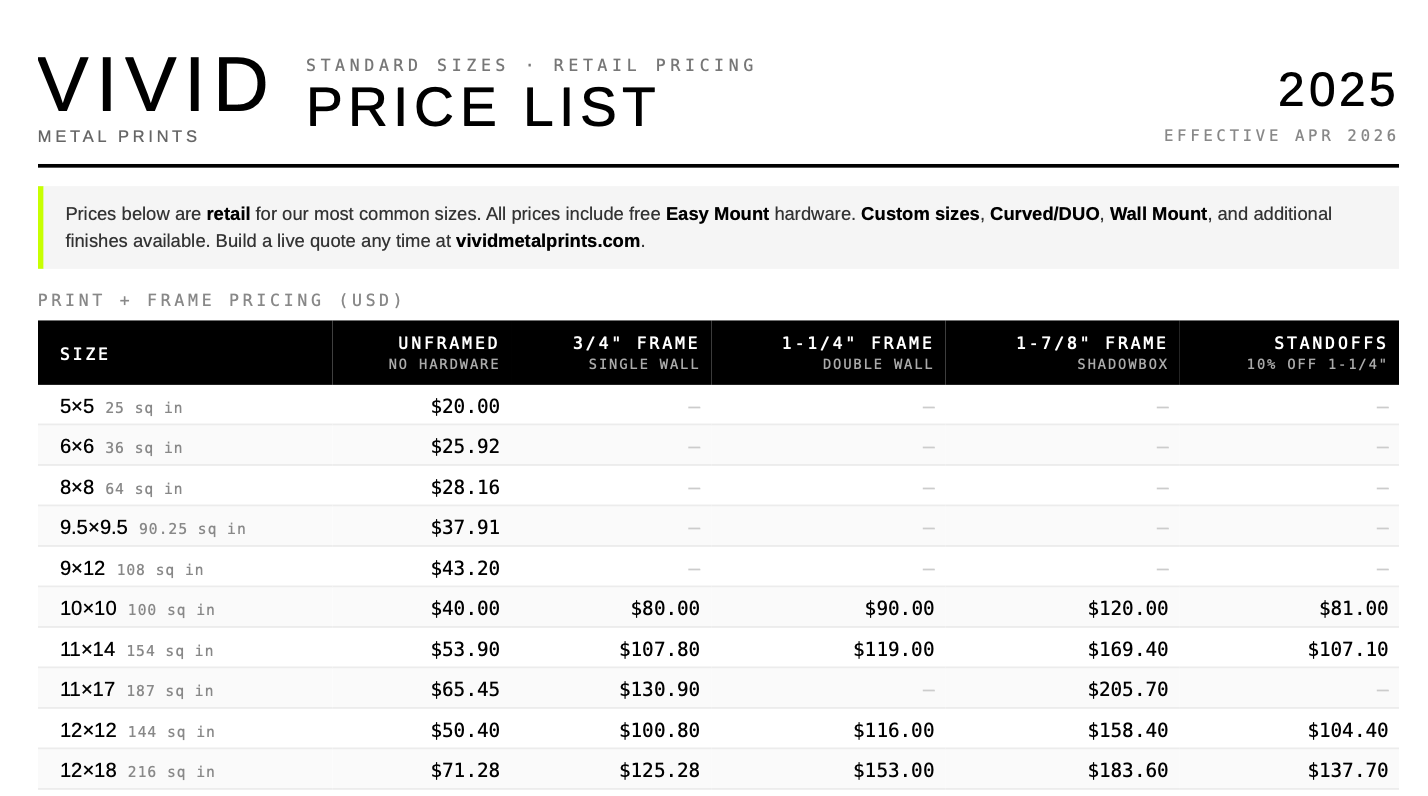Click the bold Easy Mount text

[717, 214]
